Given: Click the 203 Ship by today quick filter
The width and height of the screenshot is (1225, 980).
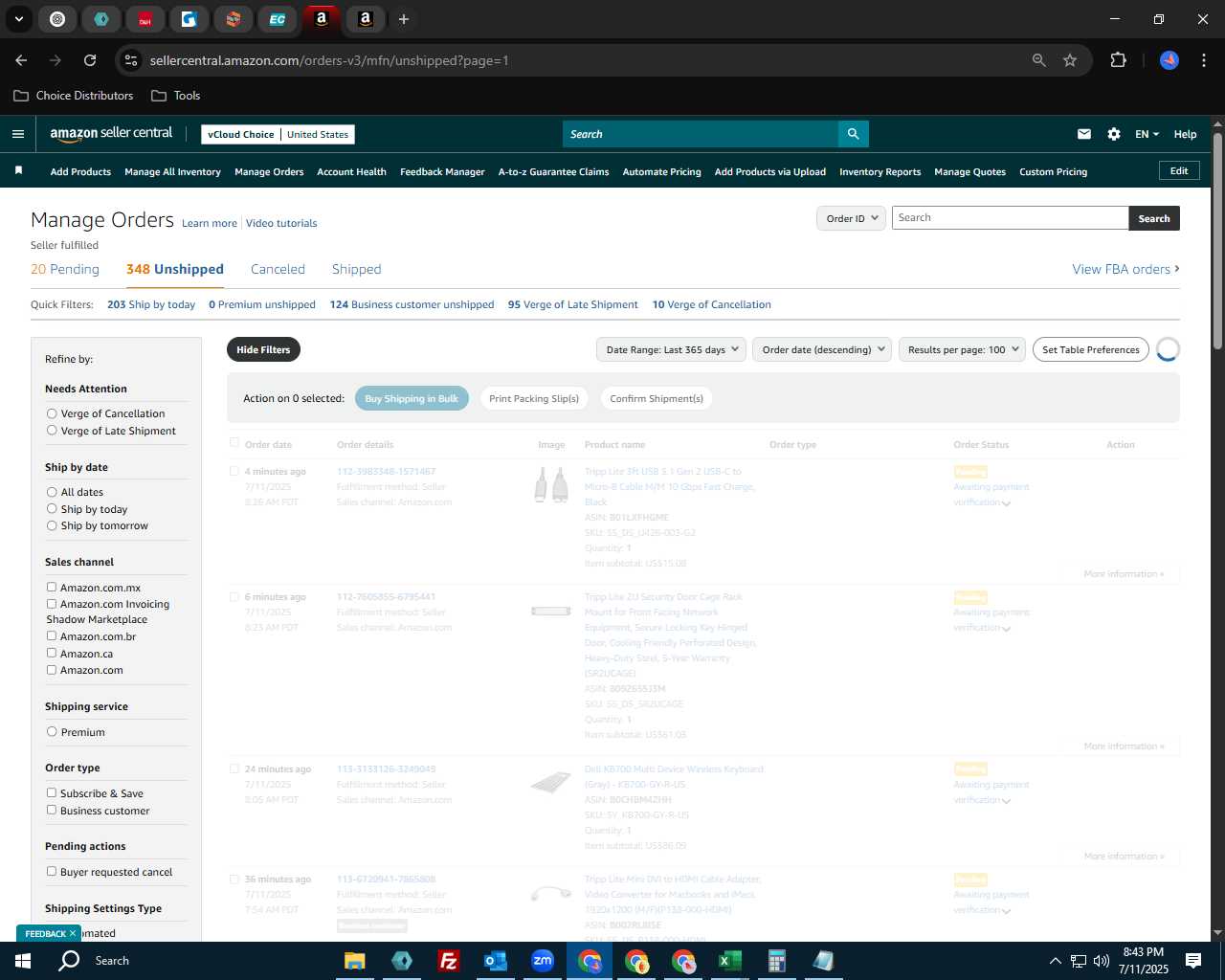Looking at the screenshot, I should pyautogui.click(x=151, y=304).
